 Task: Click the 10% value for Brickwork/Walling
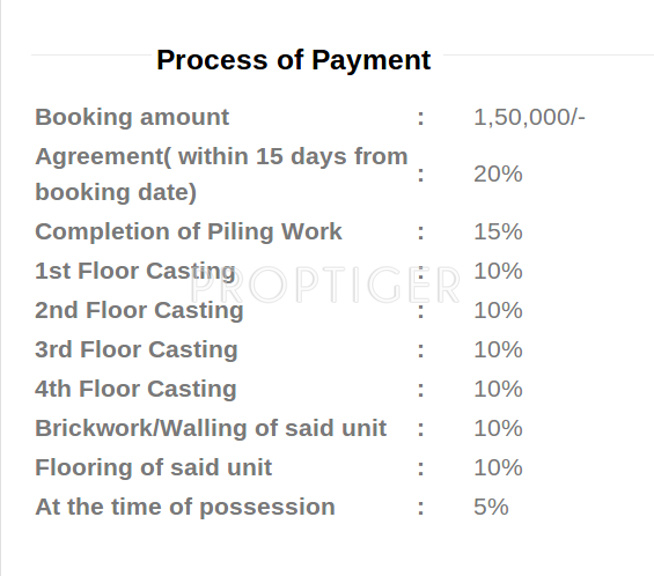[x=498, y=428]
